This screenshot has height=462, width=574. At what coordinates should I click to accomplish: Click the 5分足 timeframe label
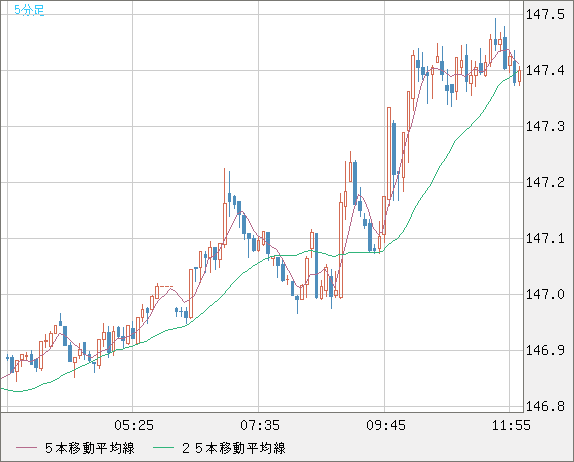29,10
